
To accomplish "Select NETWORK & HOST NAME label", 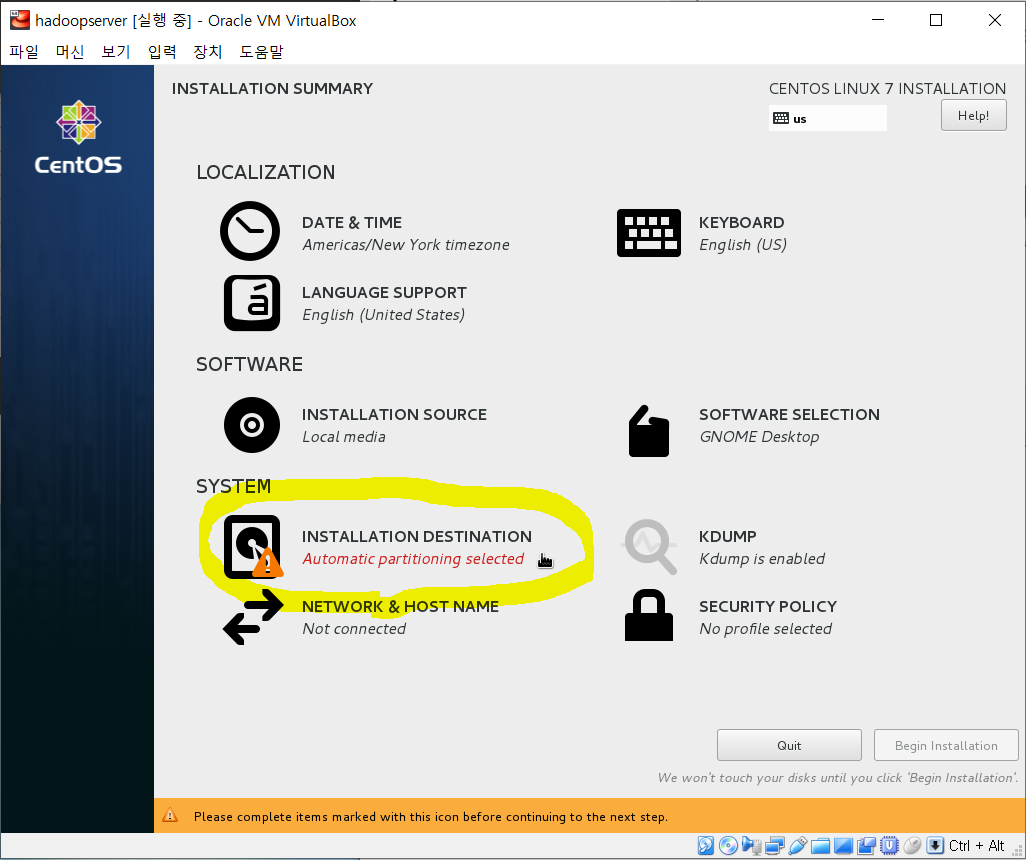I will [x=400, y=606].
